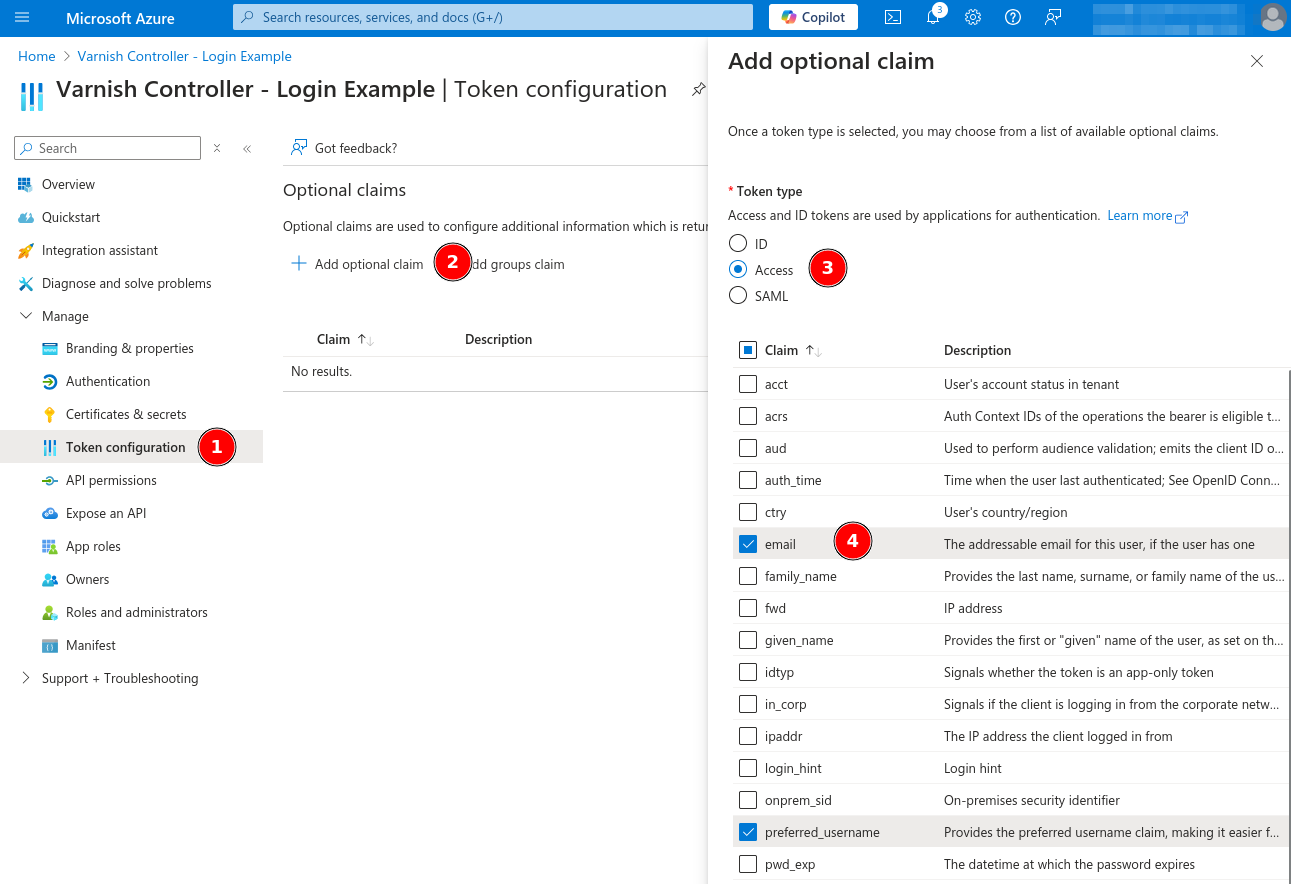This screenshot has width=1291, height=884.
Task: Click the Branding & properties icon
Action: pos(49,348)
